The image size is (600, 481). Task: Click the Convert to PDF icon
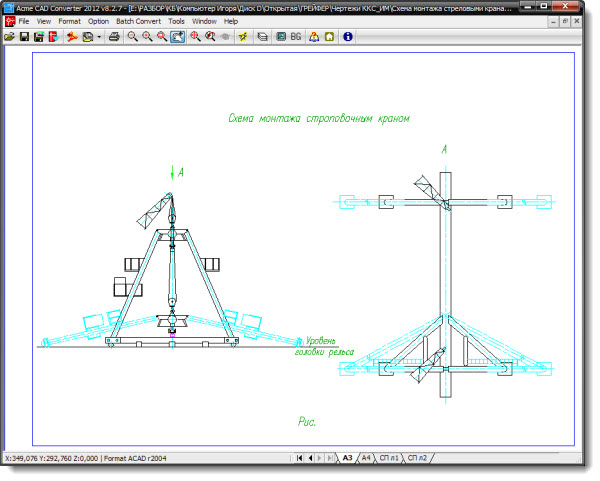pos(52,36)
